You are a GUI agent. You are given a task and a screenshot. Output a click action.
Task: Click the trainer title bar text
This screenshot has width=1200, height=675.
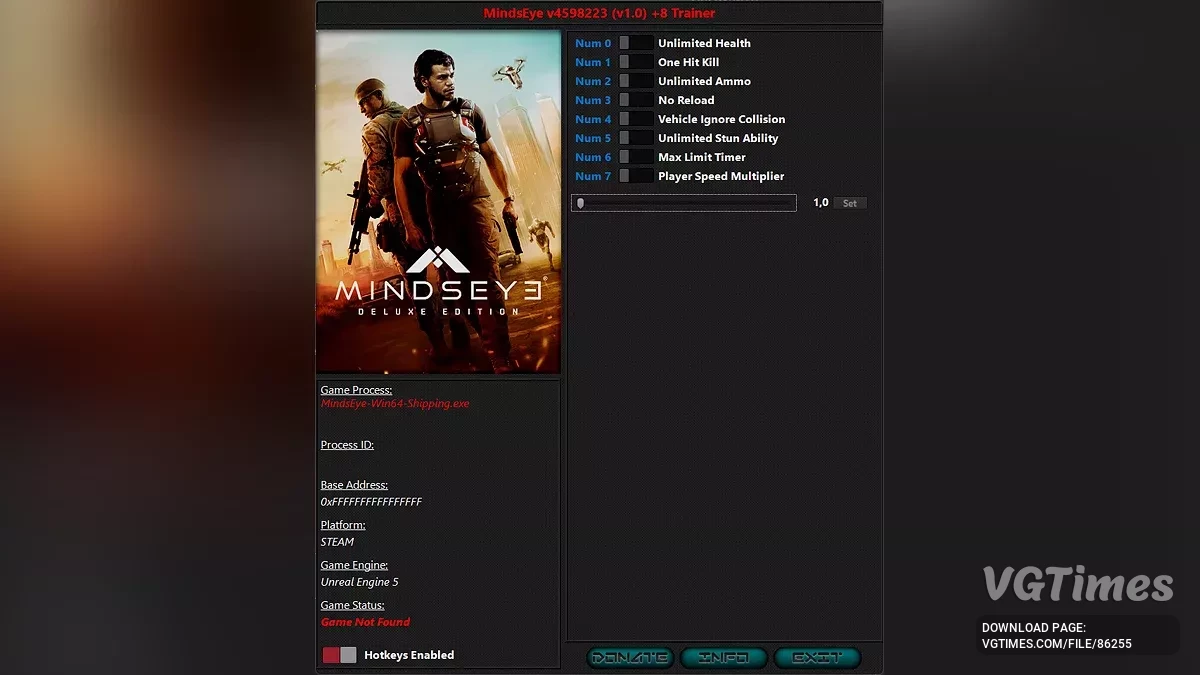pos(599,13)
